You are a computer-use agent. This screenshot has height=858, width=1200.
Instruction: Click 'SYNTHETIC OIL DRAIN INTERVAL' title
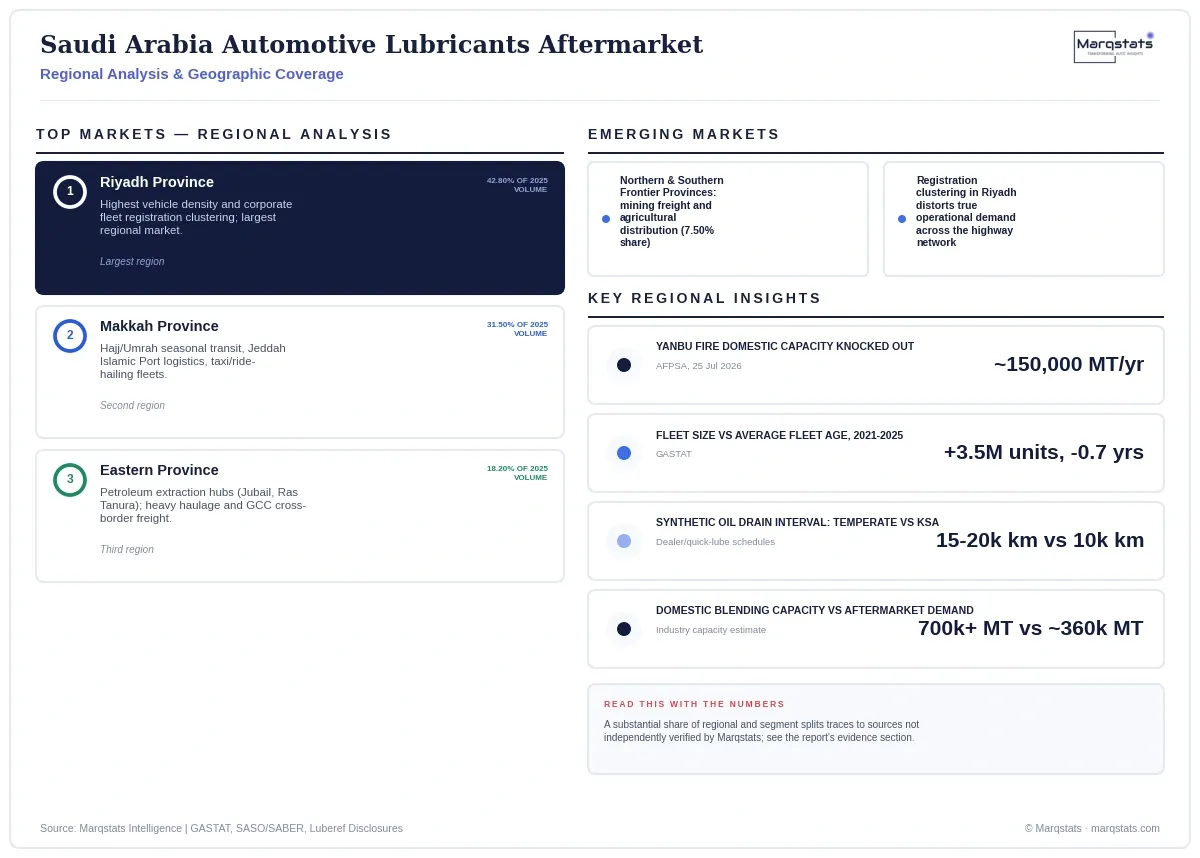[797, 523]
